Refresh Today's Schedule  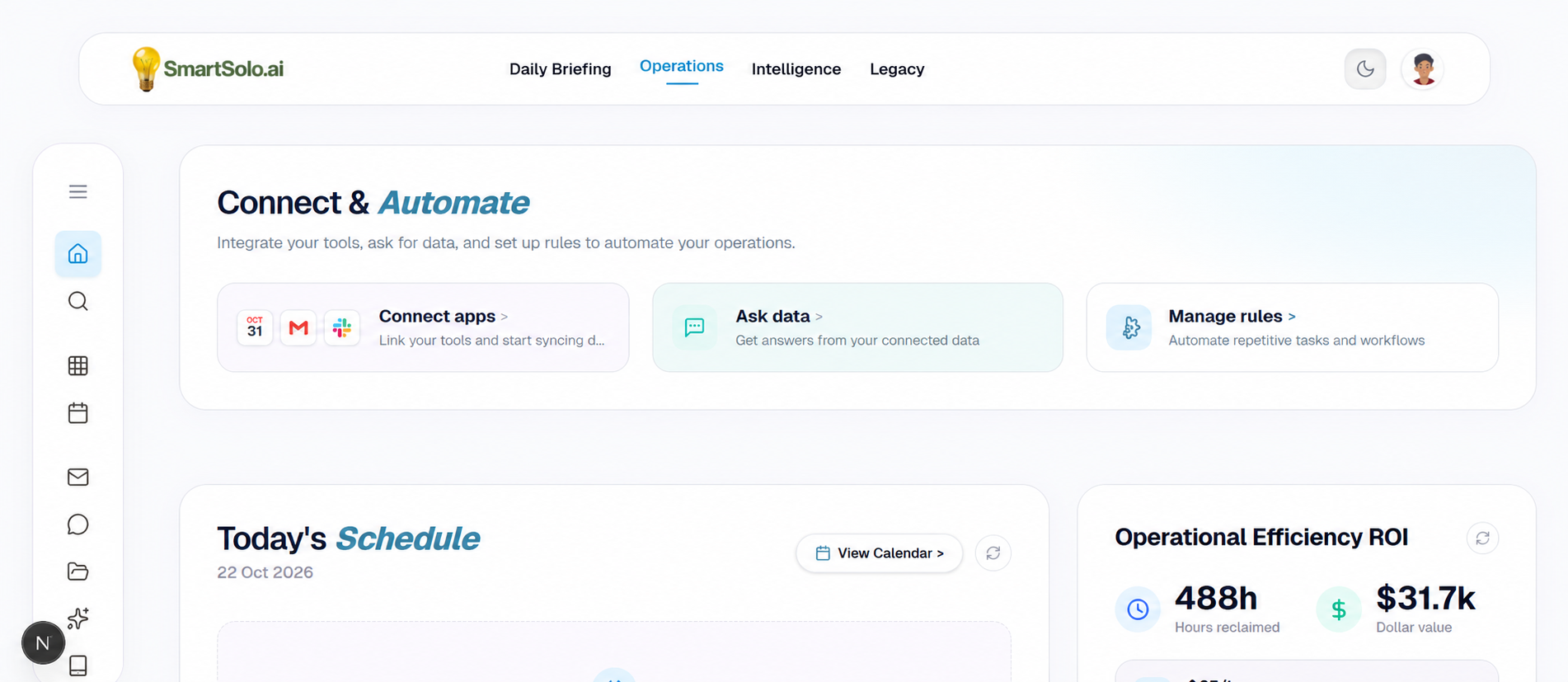993,553
